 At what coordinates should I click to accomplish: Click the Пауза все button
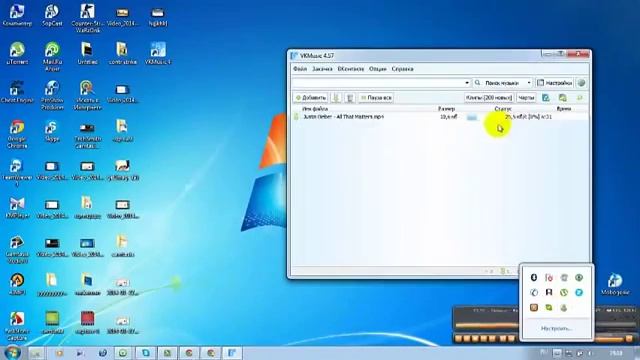pos(376,98)
